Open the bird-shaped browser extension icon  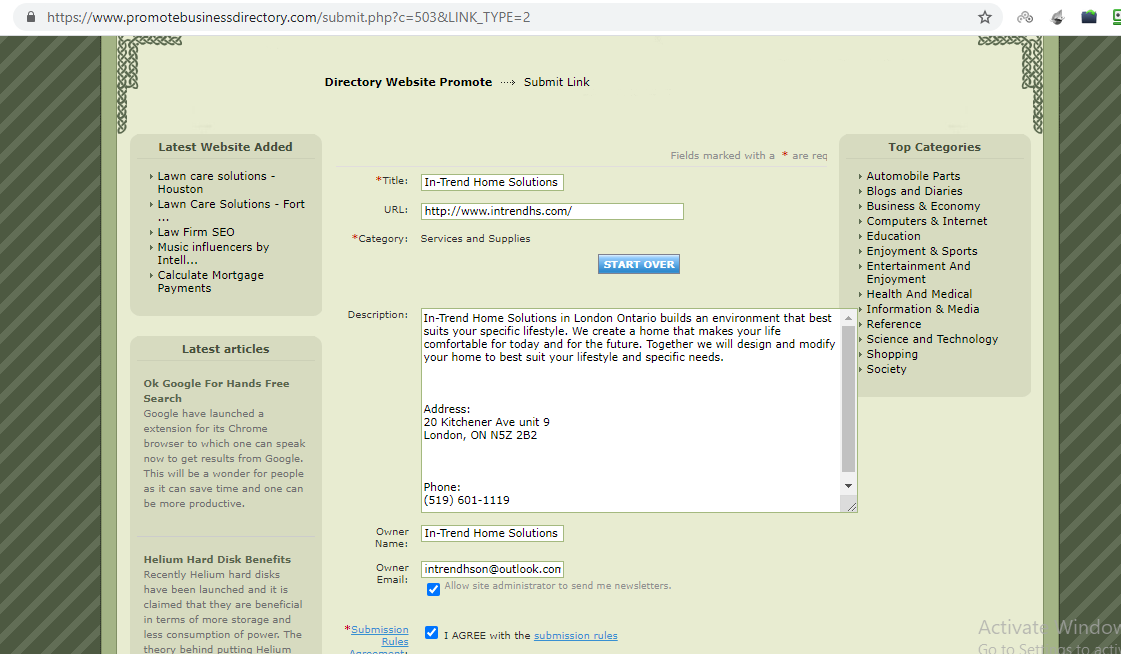click(1057, 17)
